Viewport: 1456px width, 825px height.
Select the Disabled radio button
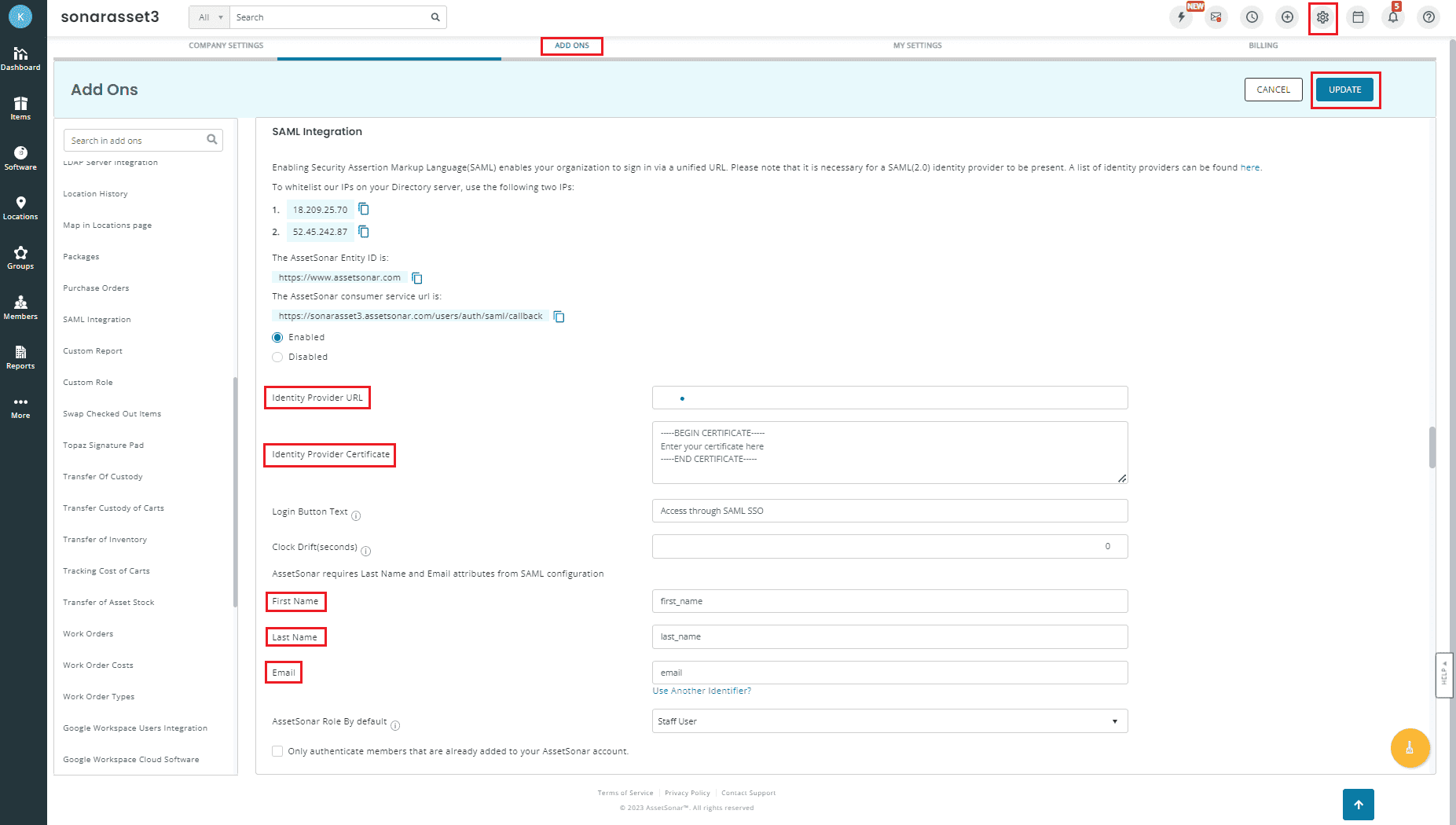(277, 357)
